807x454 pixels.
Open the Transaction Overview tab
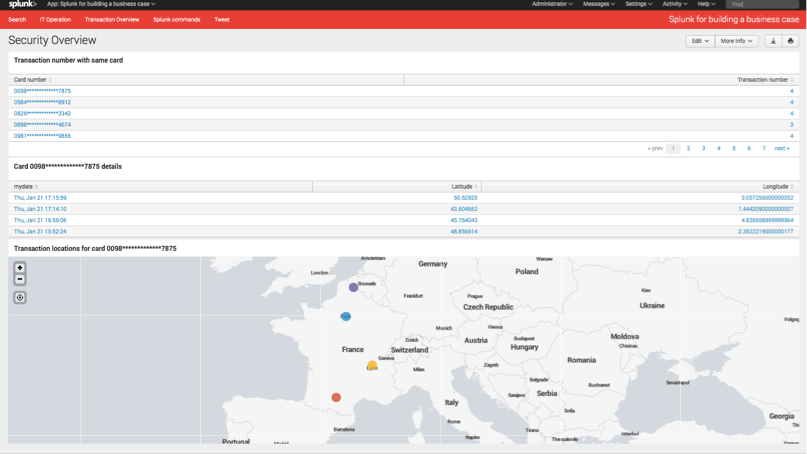click(x=112, y=20)
